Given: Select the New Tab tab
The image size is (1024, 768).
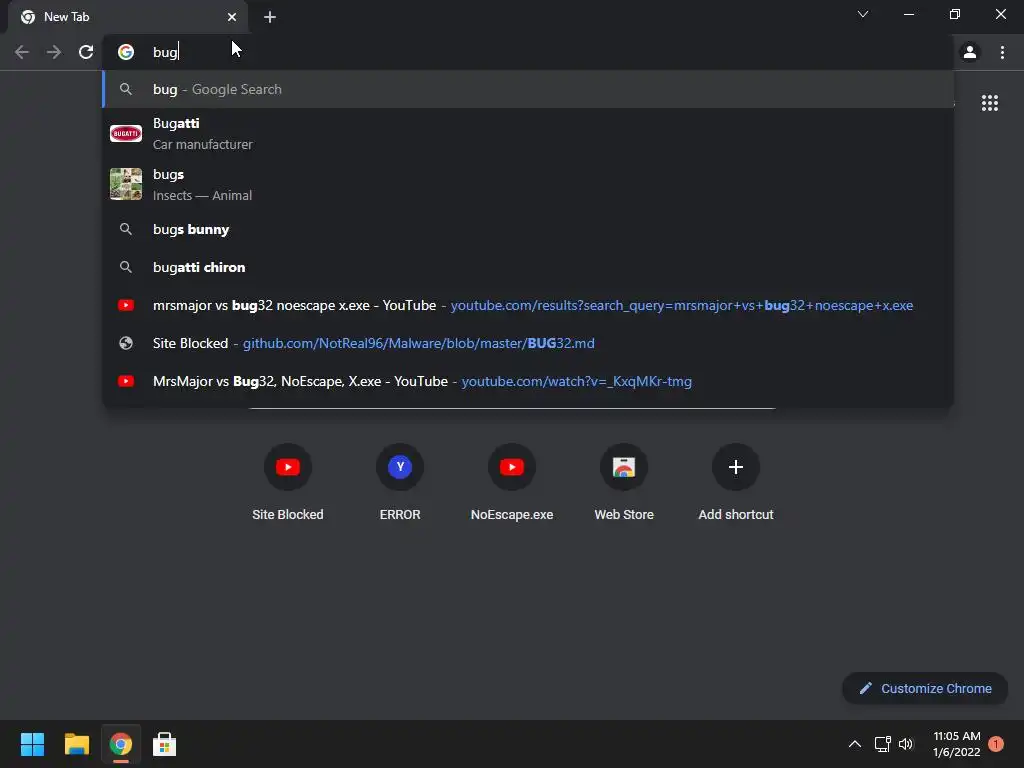Looking at the screenshot, I should click(129, 17).
